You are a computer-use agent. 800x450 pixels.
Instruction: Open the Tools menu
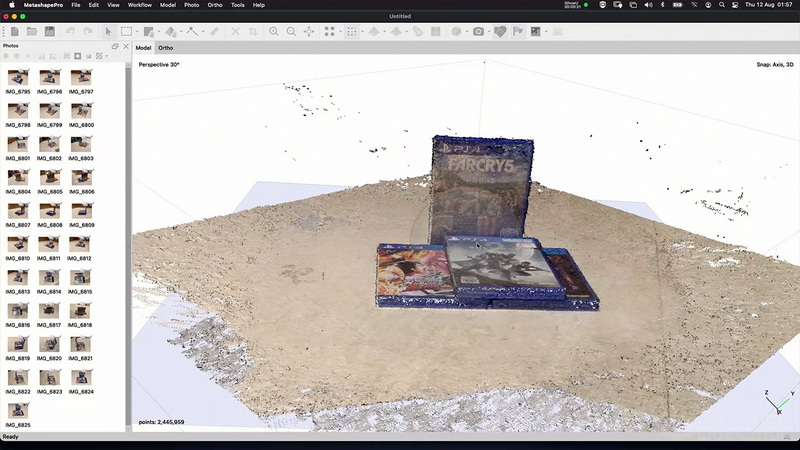(x=237, y=5)
